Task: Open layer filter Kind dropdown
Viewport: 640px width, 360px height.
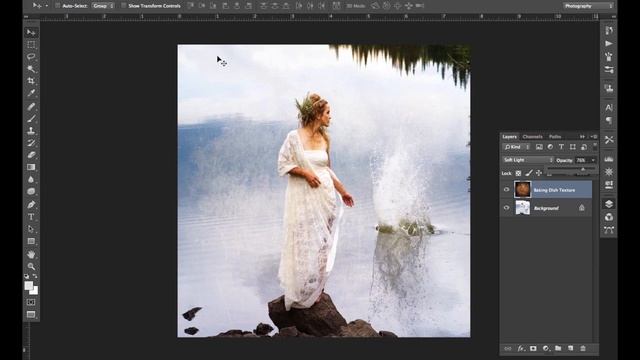Action: [x=516, y=147]
